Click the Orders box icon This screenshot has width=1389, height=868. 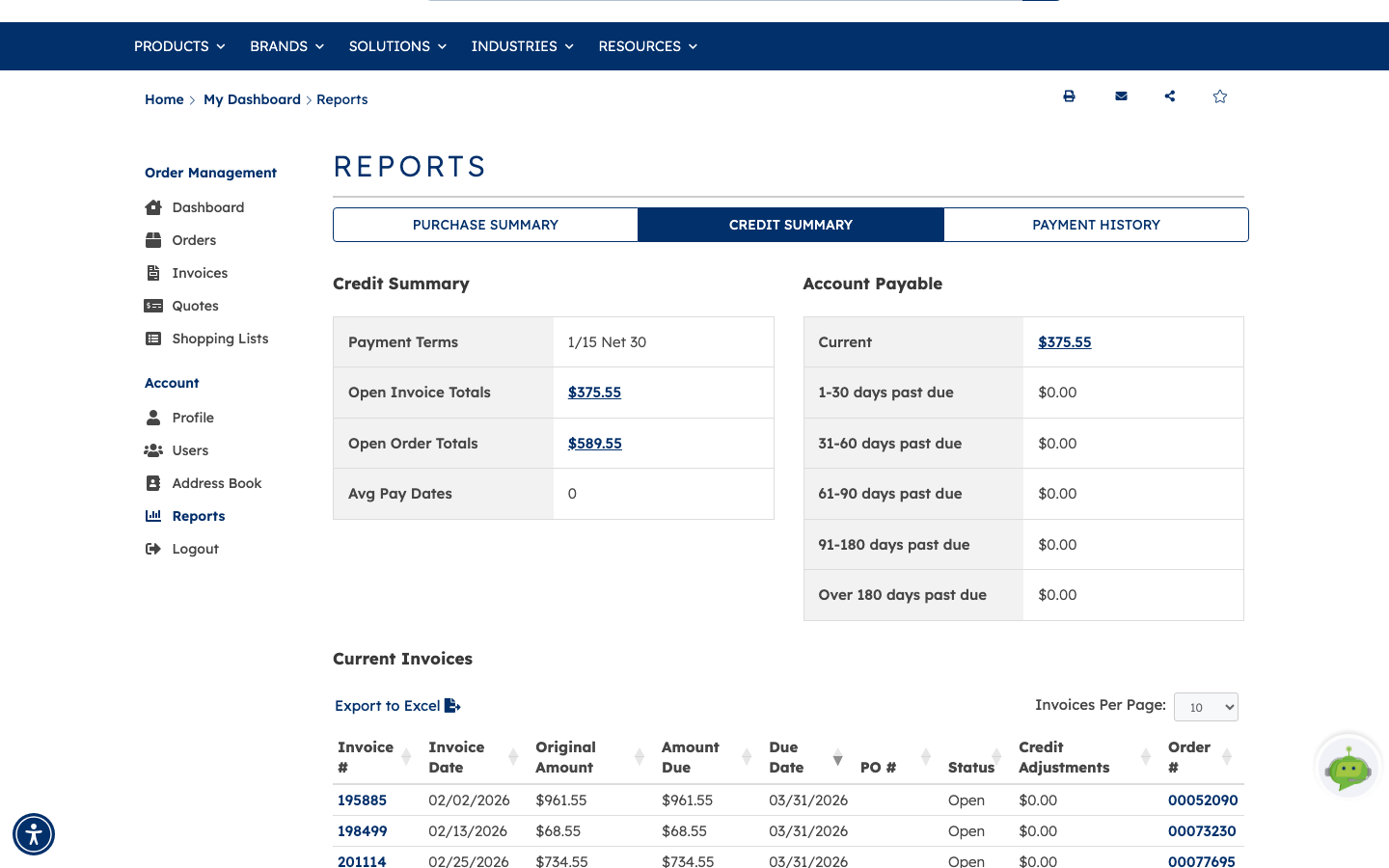click(x=153, y=240)
